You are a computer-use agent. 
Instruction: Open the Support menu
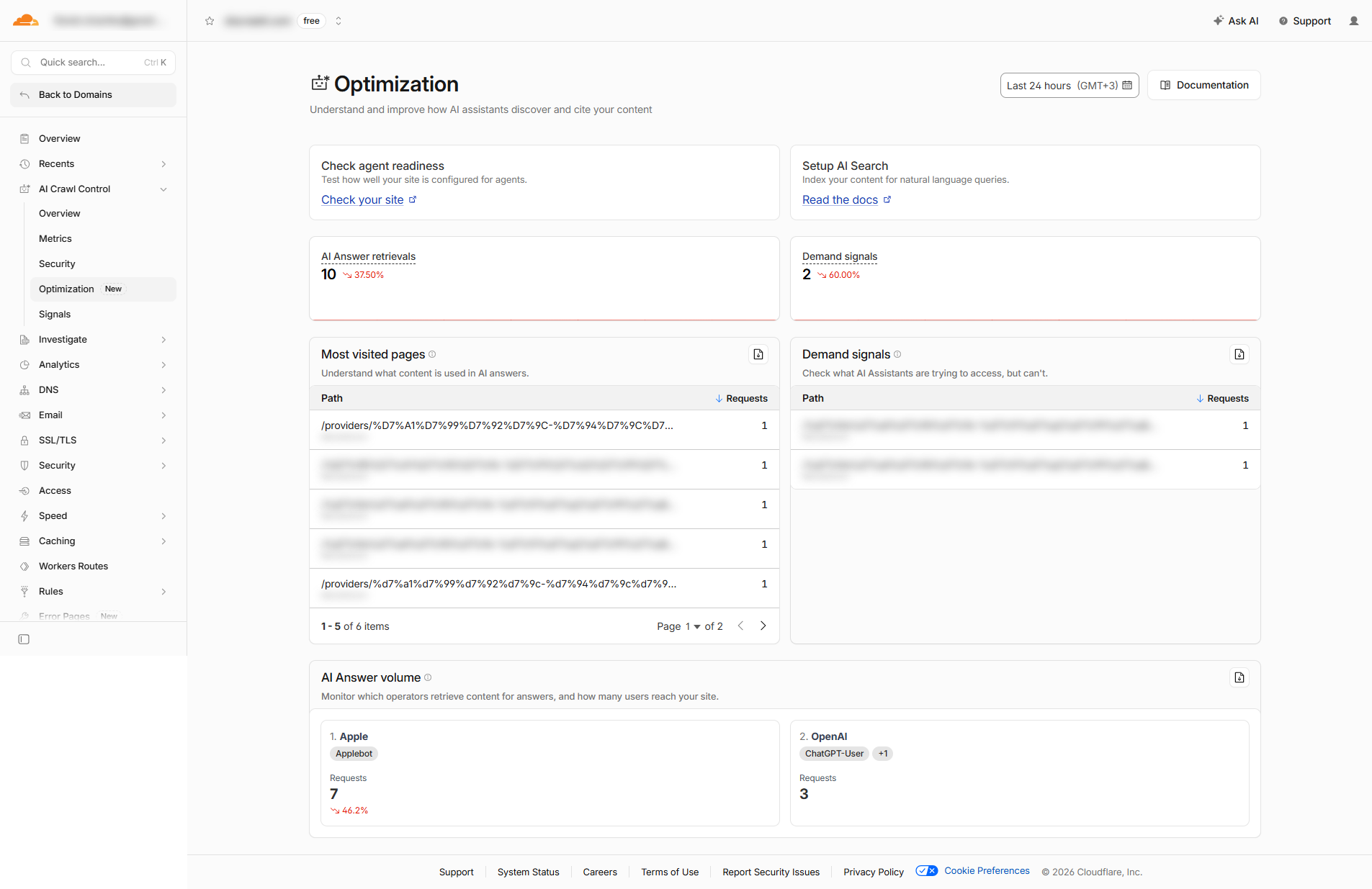(x=1304, y=21)
